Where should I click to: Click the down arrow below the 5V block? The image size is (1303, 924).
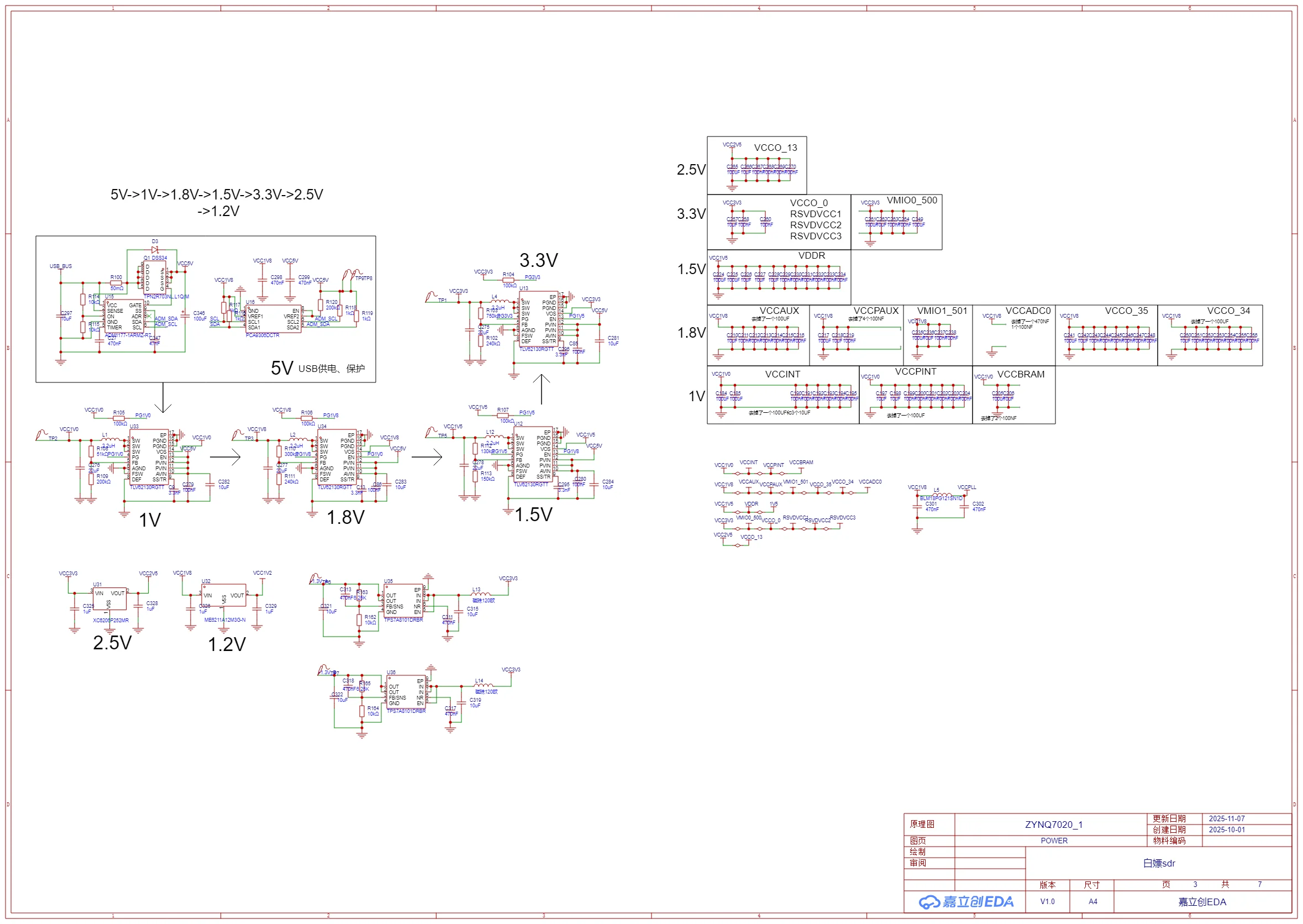pos(163,398)
